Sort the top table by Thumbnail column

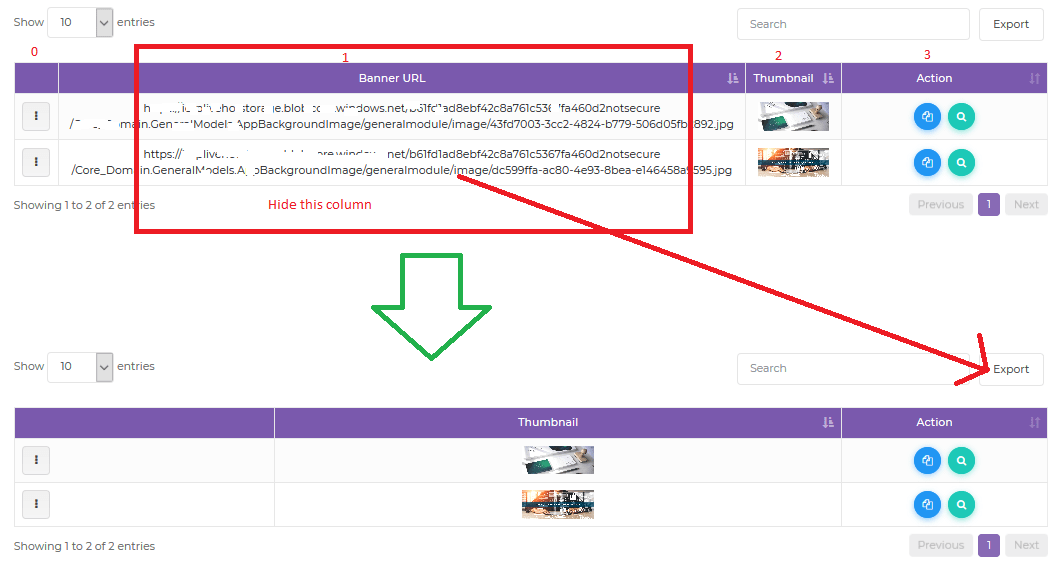tap(793, 78)
